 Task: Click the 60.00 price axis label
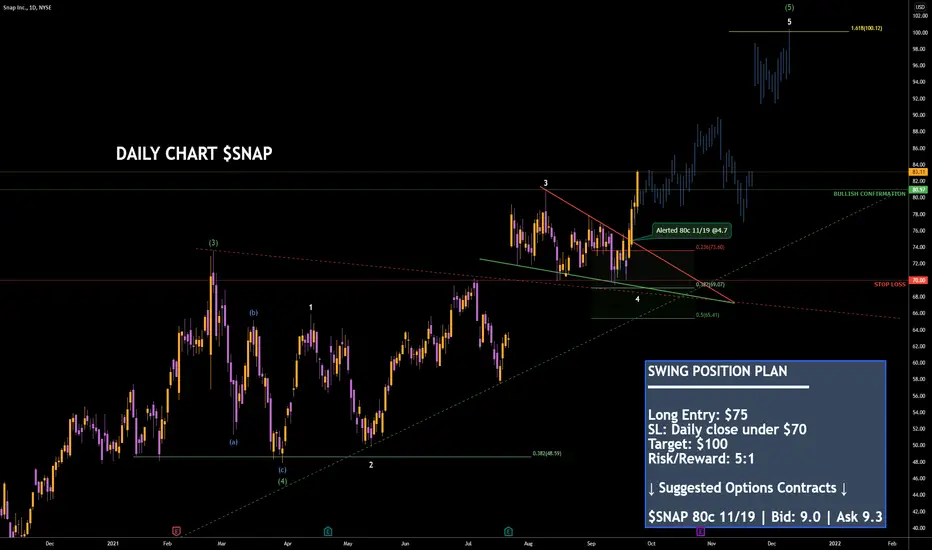(x=920, y=363)
